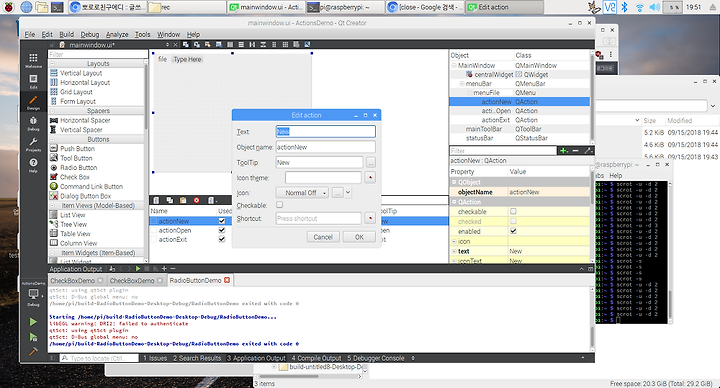Click New action icon in Action Editor

(x=156, y=200)
